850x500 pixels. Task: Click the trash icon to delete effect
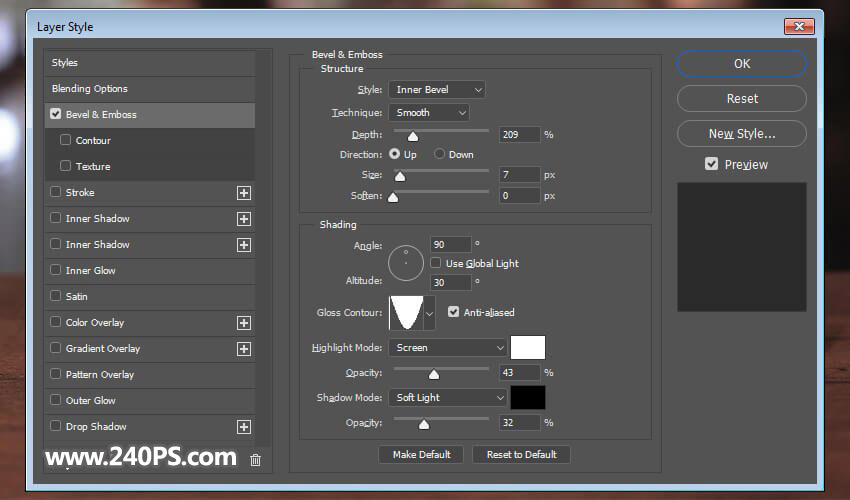point(255,460)
